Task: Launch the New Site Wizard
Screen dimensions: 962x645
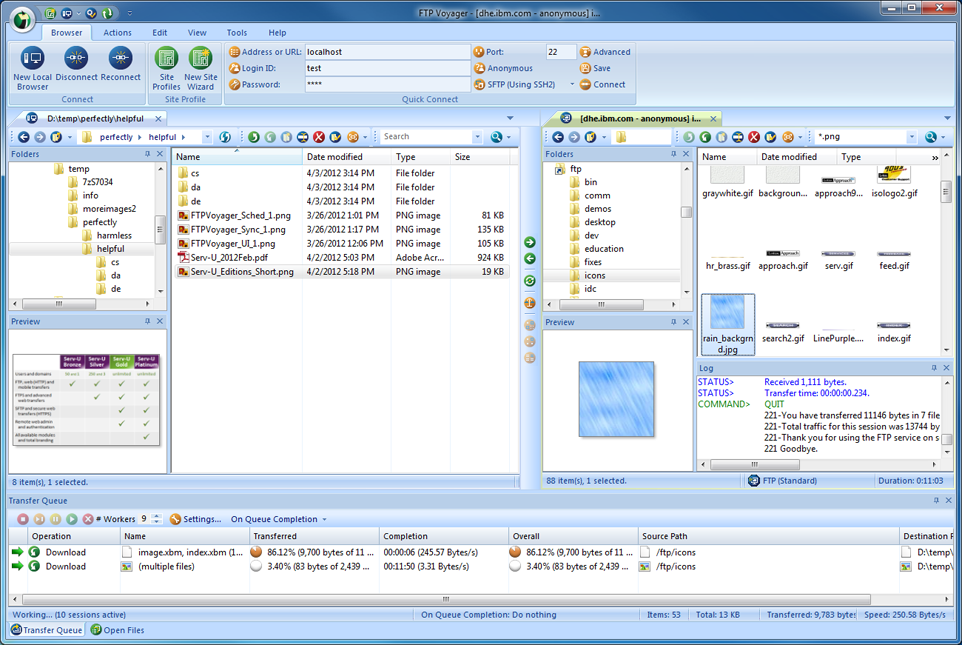Action: [201, 60]
